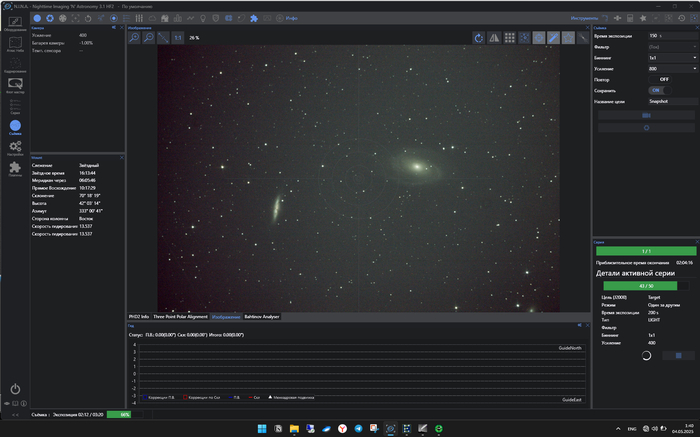
Task: Open the Equipment (Оборудование) sidebar section
Action: 15,22
